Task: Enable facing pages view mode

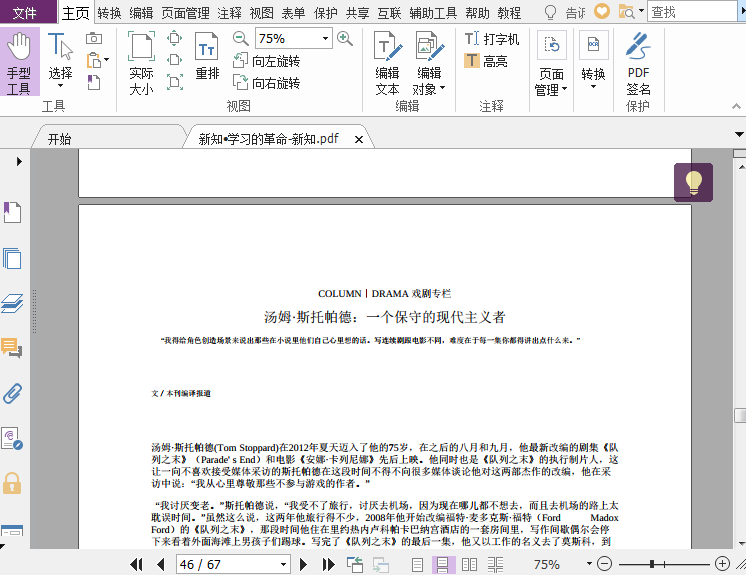Action: [x=469, y=565]
